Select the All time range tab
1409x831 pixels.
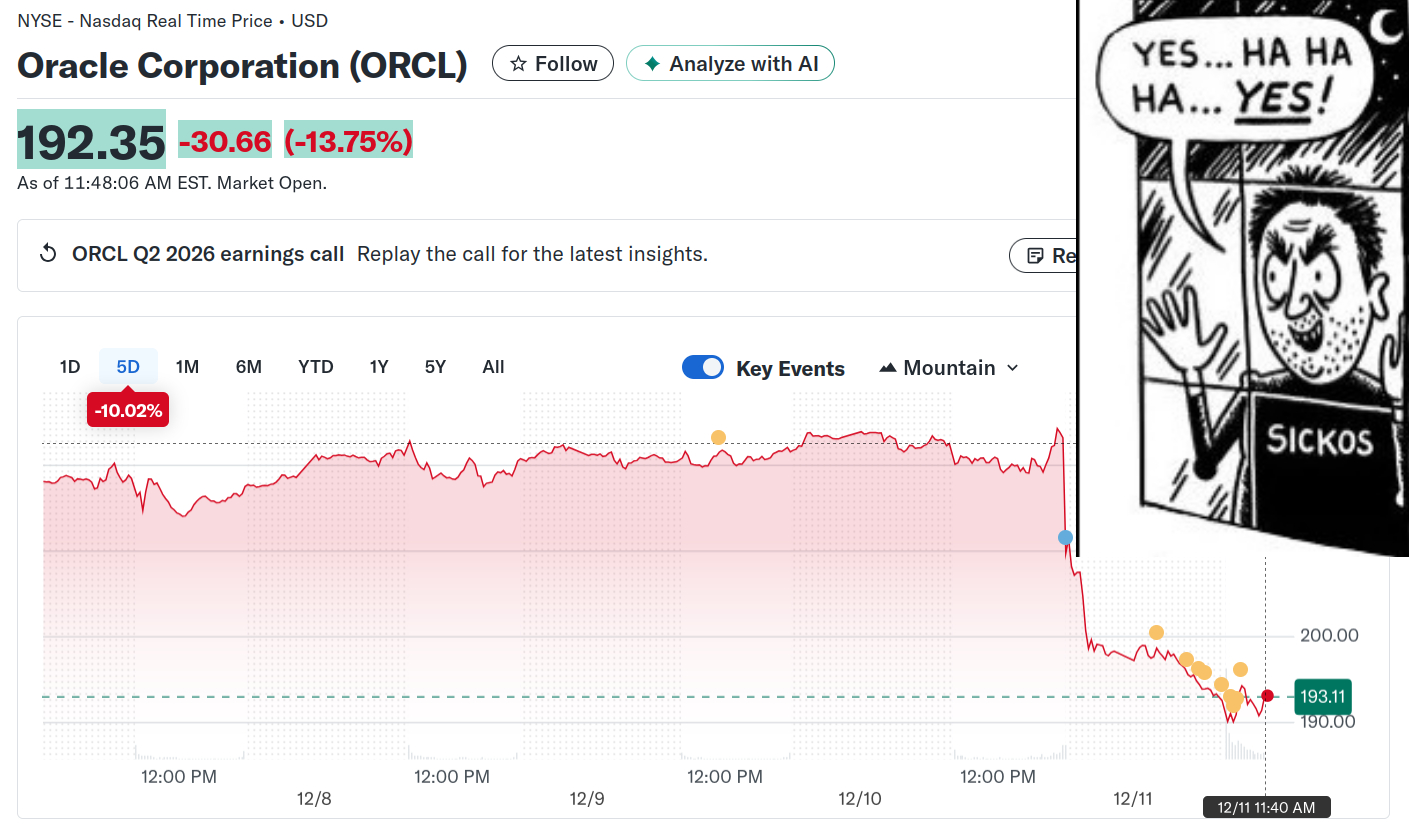click(x=493, y=367)
